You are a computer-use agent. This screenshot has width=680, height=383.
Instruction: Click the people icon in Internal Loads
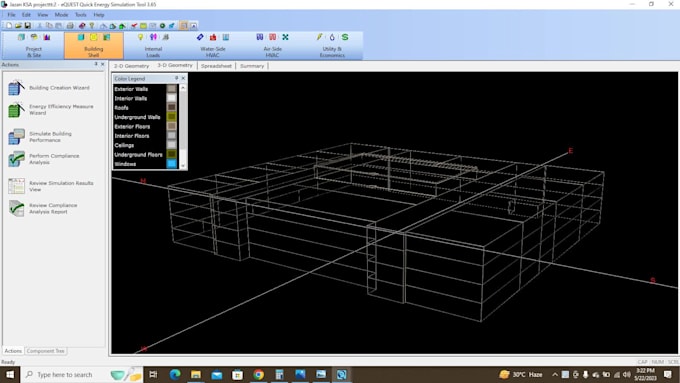tap(153, 37)
